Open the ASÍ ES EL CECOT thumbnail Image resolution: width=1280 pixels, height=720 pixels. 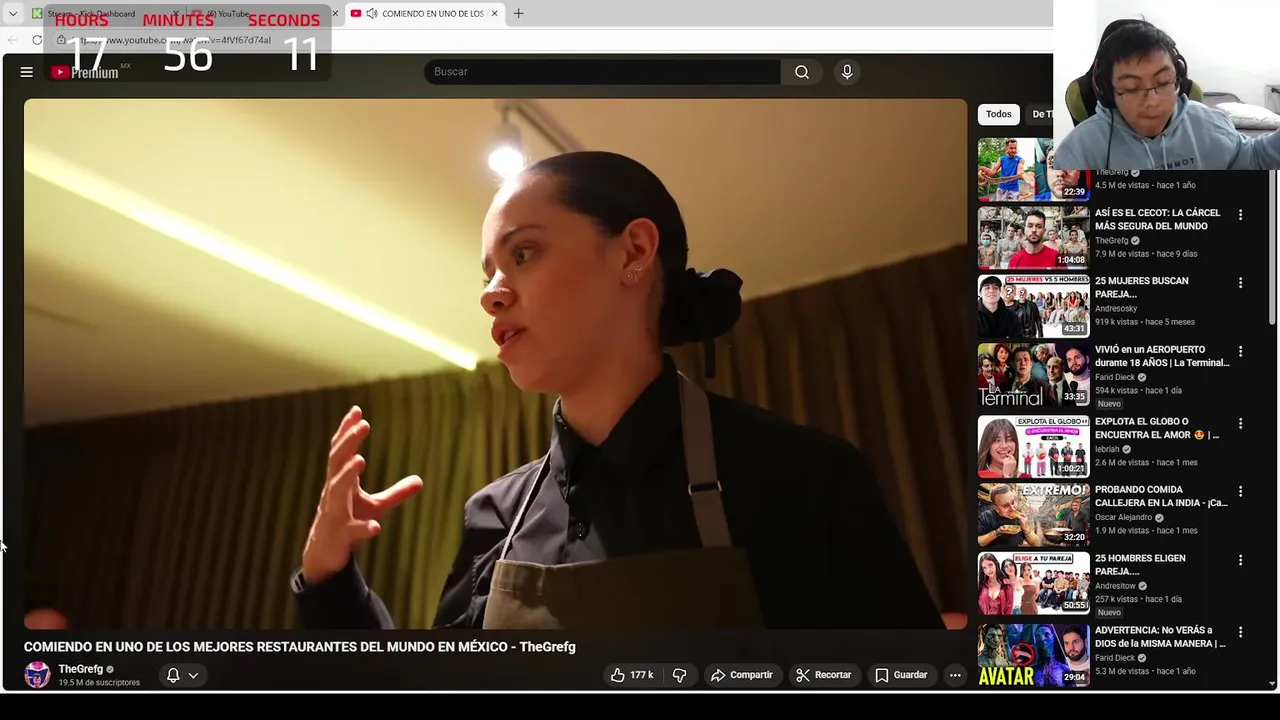tap(1033, 238)
